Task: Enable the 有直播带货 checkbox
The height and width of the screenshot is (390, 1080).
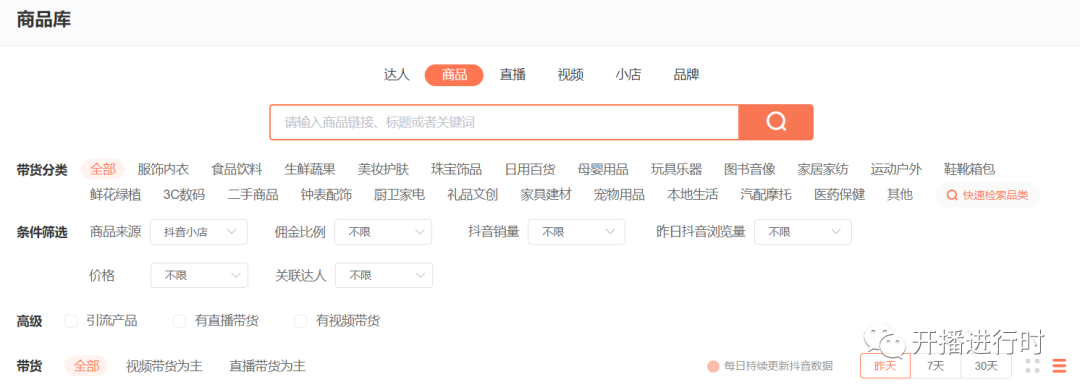Action: tap(179, 321)
